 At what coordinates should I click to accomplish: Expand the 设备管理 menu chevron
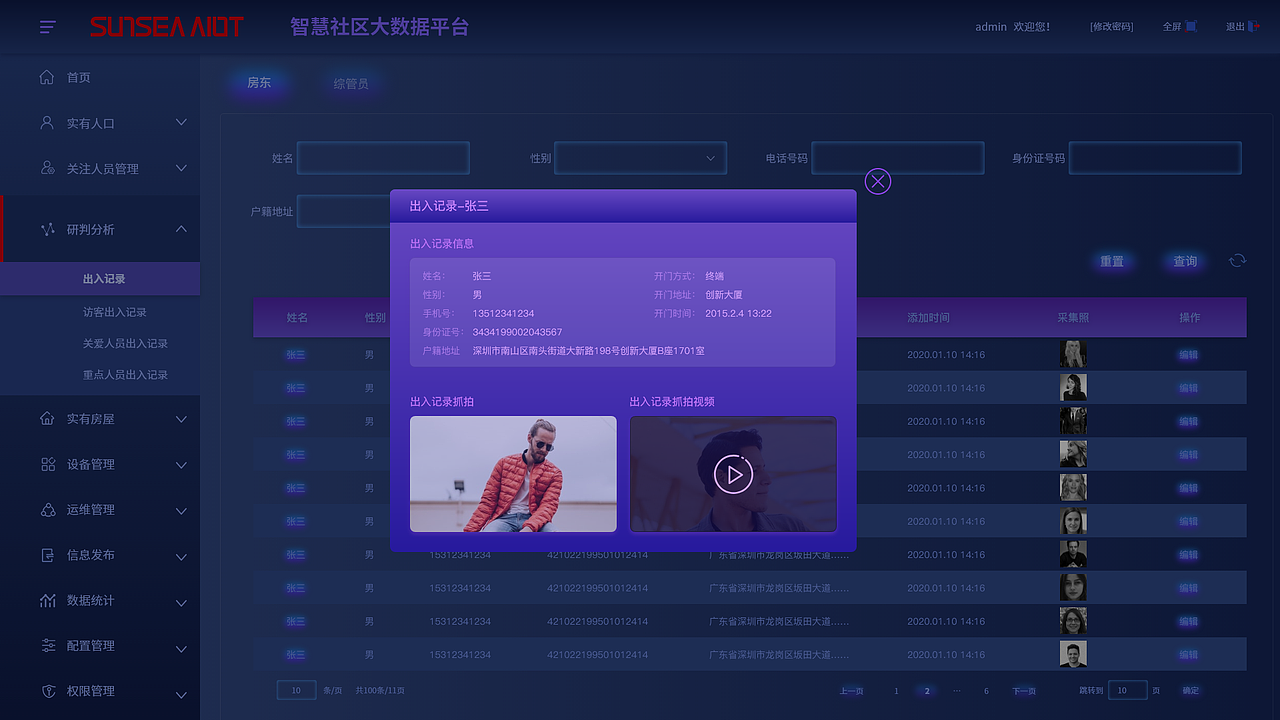[181, 465]
